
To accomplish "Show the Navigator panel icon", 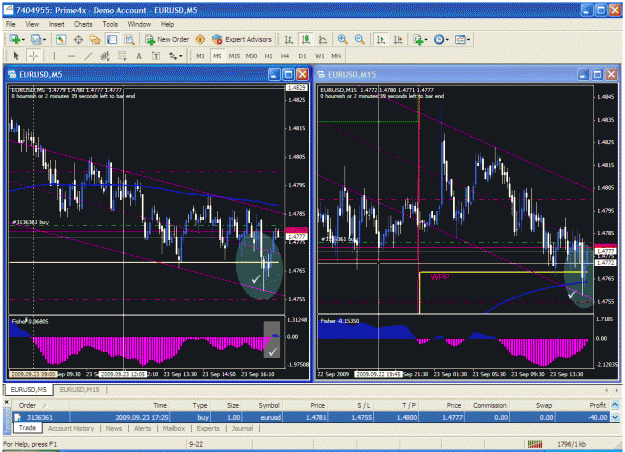I will pos(95,39).
